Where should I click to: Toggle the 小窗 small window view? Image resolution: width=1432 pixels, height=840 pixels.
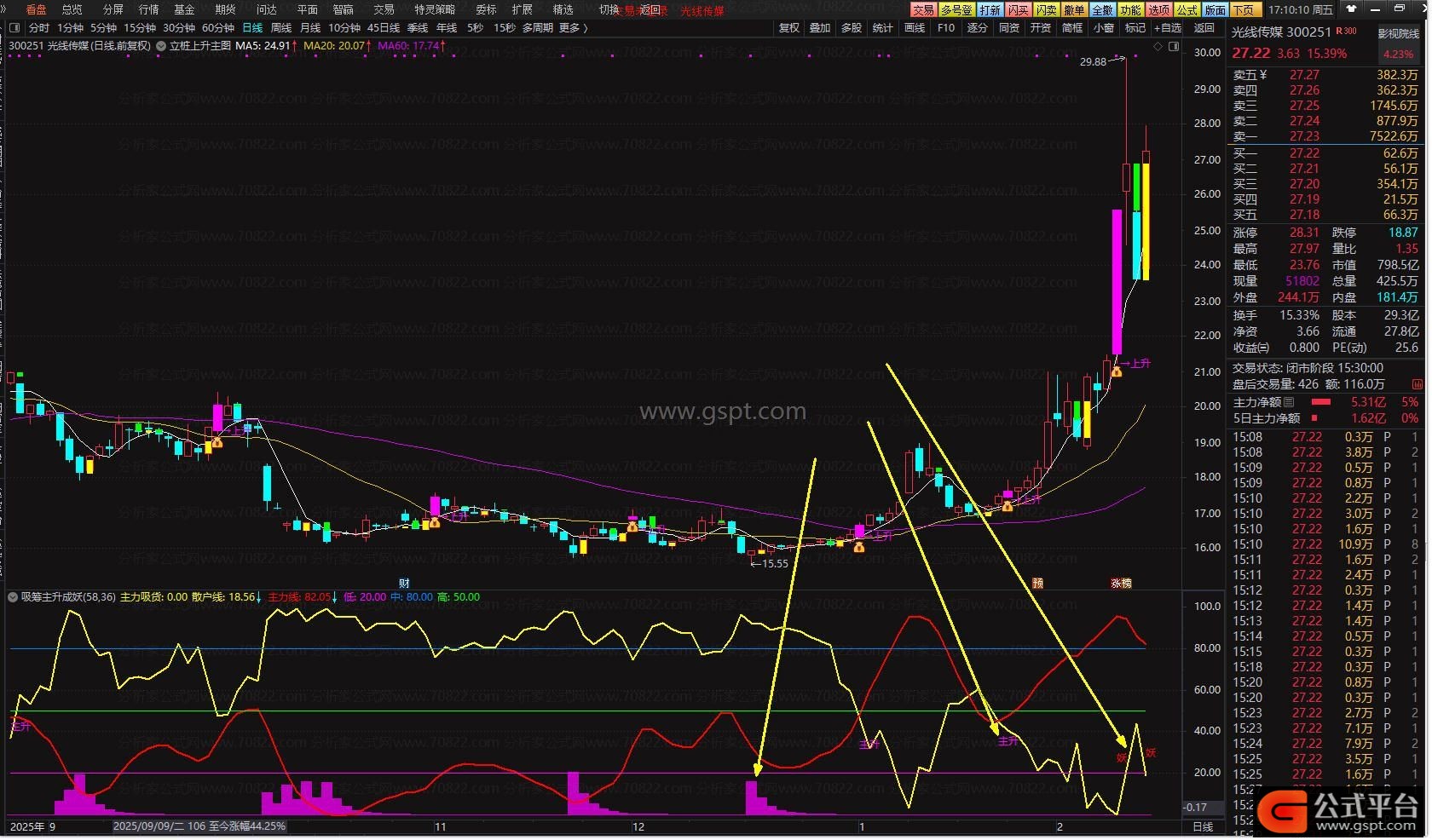[1104, 28]
